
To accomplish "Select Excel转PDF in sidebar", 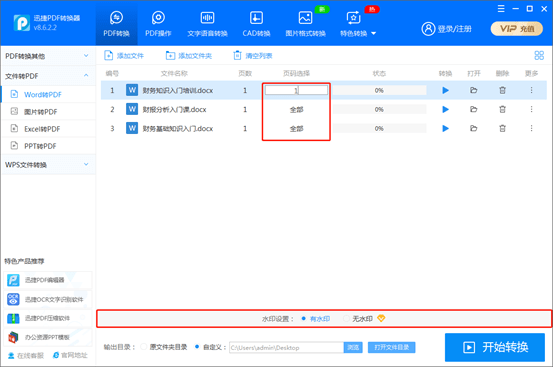I will [x=48, y=129].
